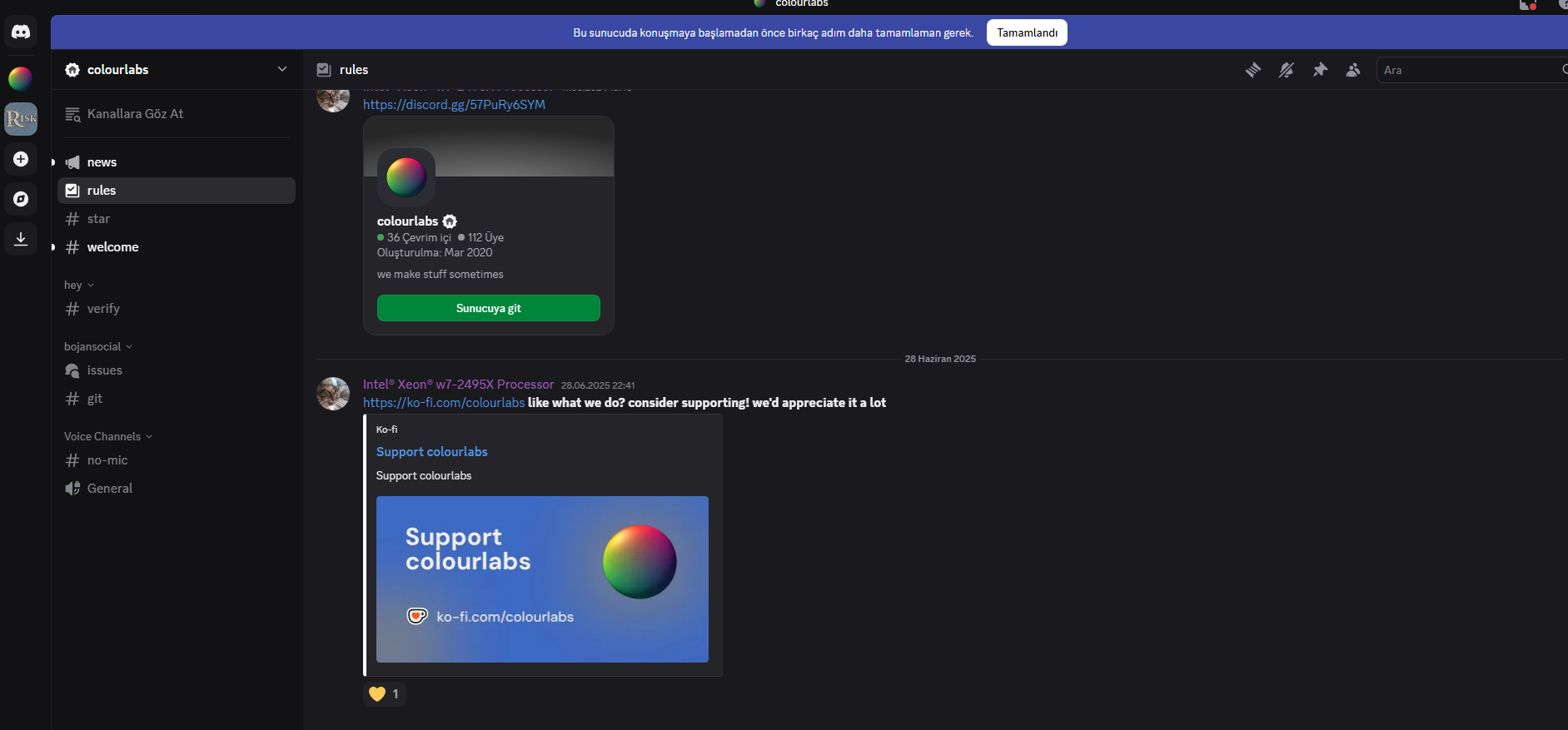Toggle notification settings bell icon
The height and width of the screenshot is (730, 1568).
pyautogui.click(x=1286, y=70)
